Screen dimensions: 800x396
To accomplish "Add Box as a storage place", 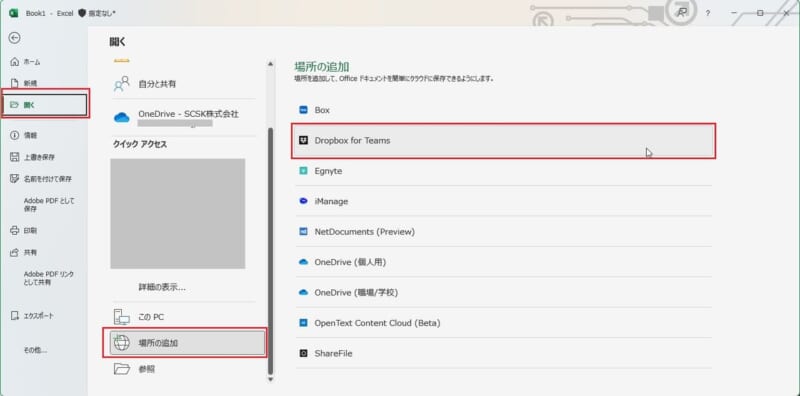I will click(x=504, y=110).
